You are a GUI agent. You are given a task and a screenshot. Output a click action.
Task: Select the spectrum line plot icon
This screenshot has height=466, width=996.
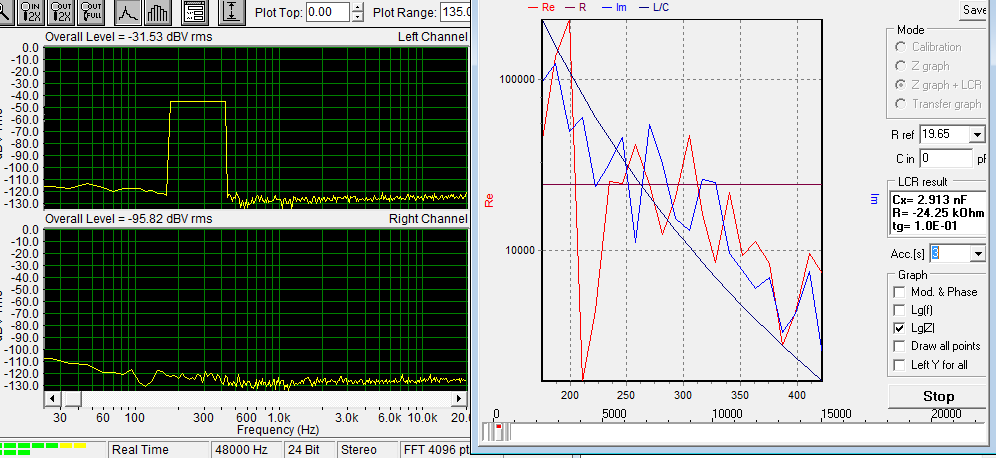(128, 12)
